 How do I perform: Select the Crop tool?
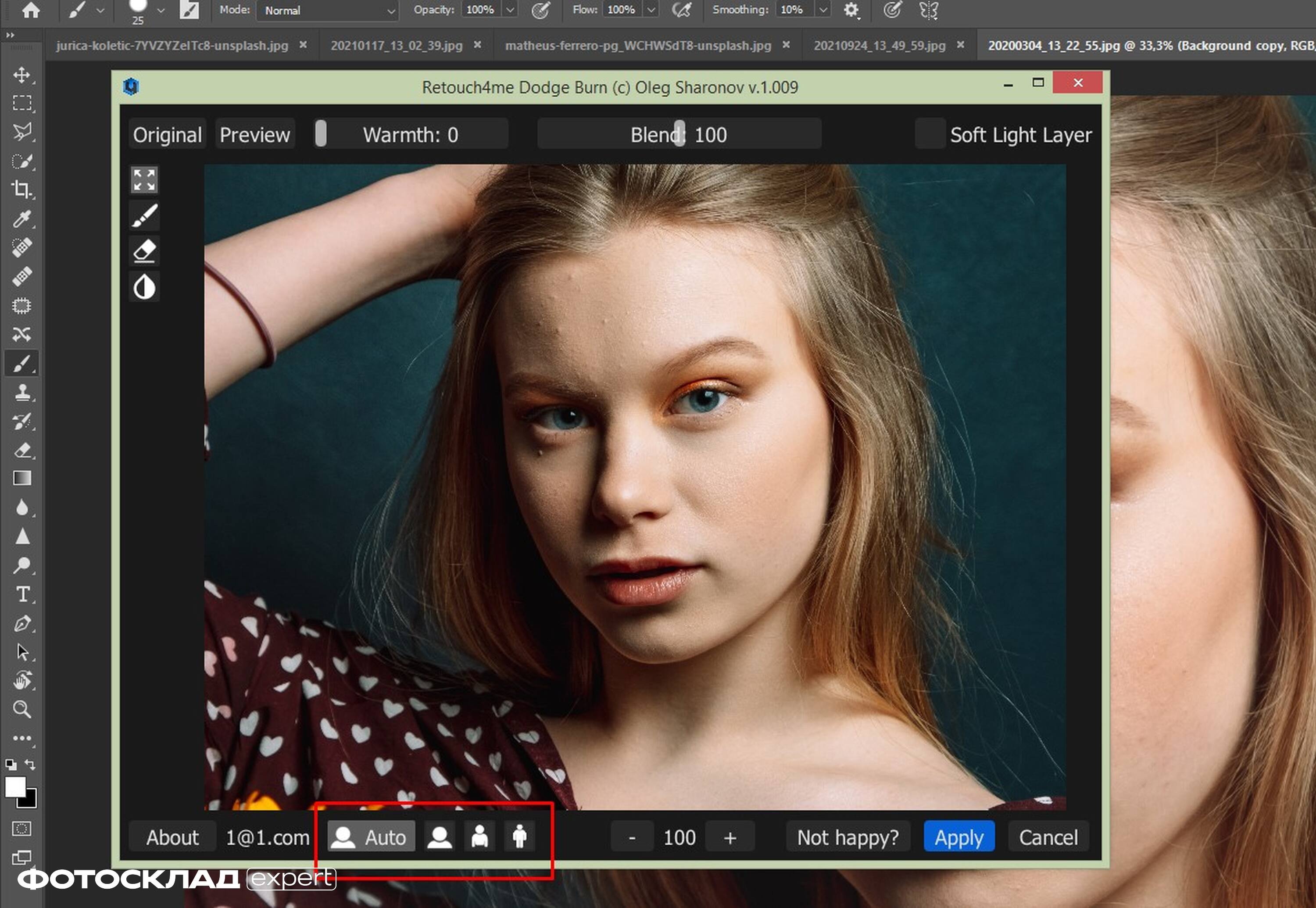(21, 189)
